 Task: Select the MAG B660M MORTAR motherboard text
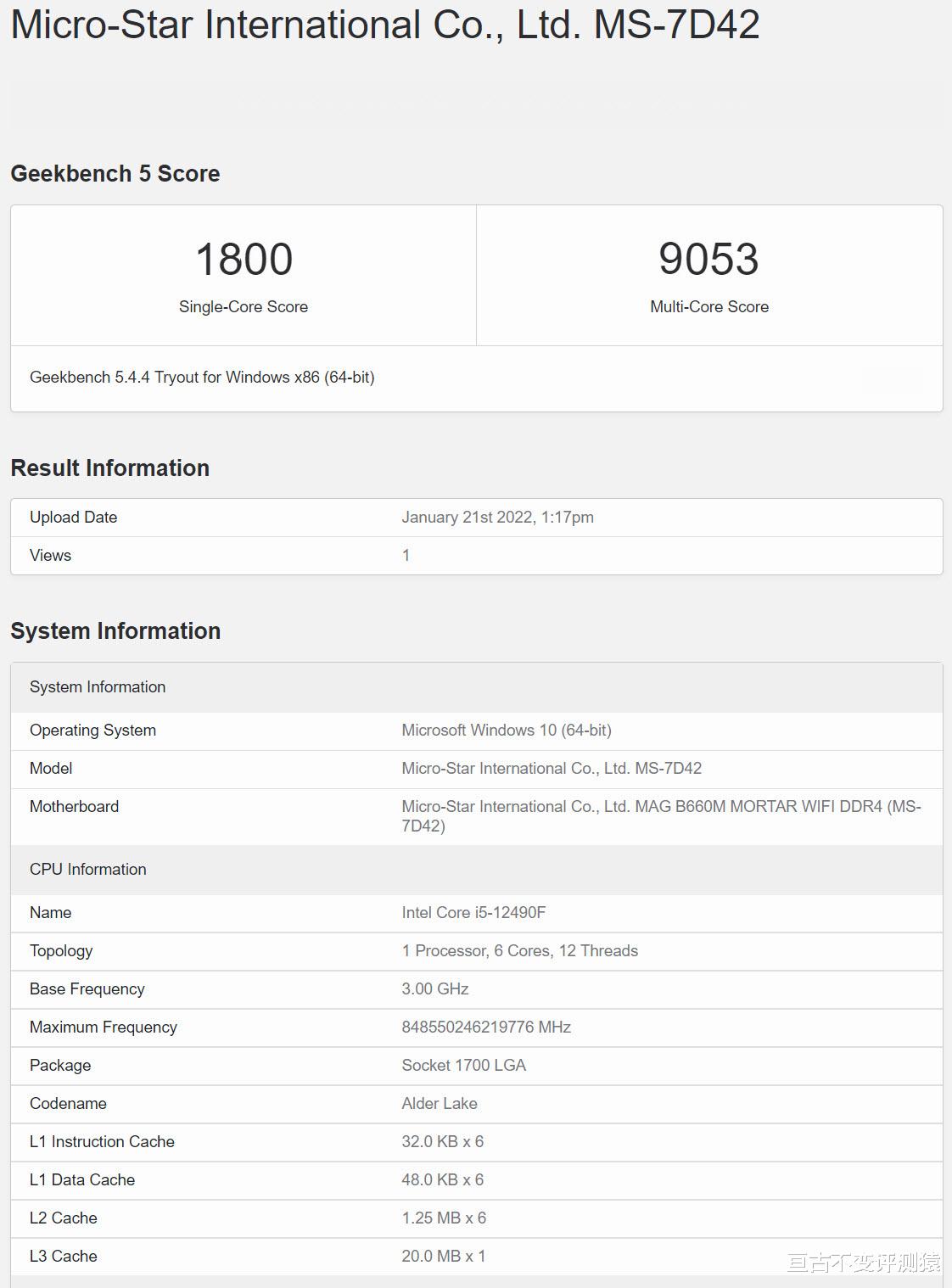(x=662, y=807)
